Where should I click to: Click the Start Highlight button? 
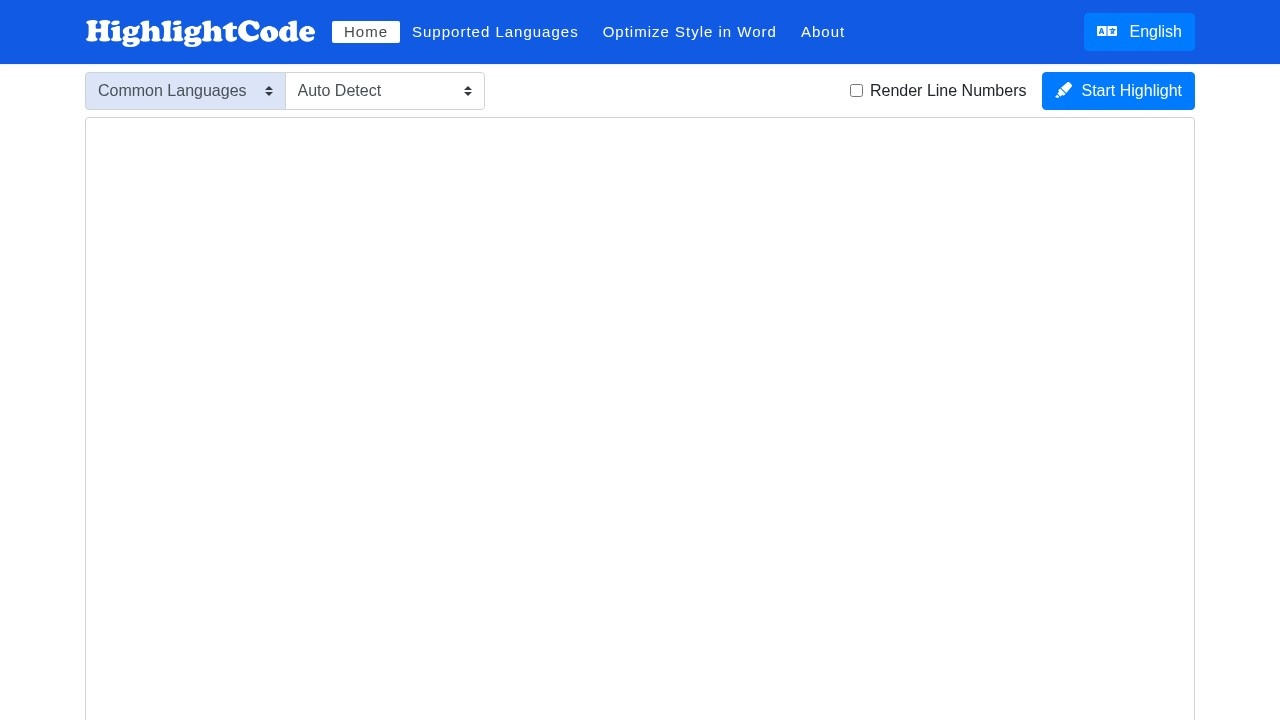(1118, 91)
